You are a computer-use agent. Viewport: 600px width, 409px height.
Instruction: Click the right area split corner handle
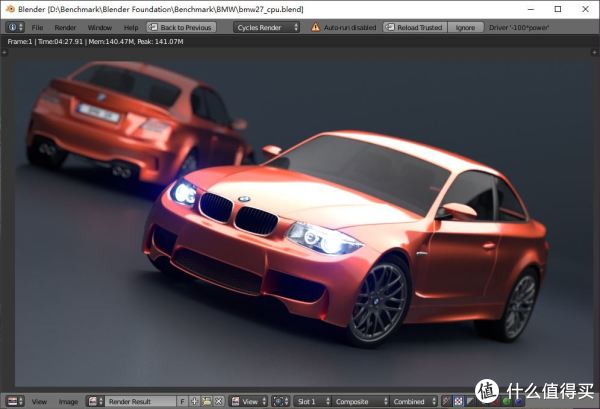(595, 52)
